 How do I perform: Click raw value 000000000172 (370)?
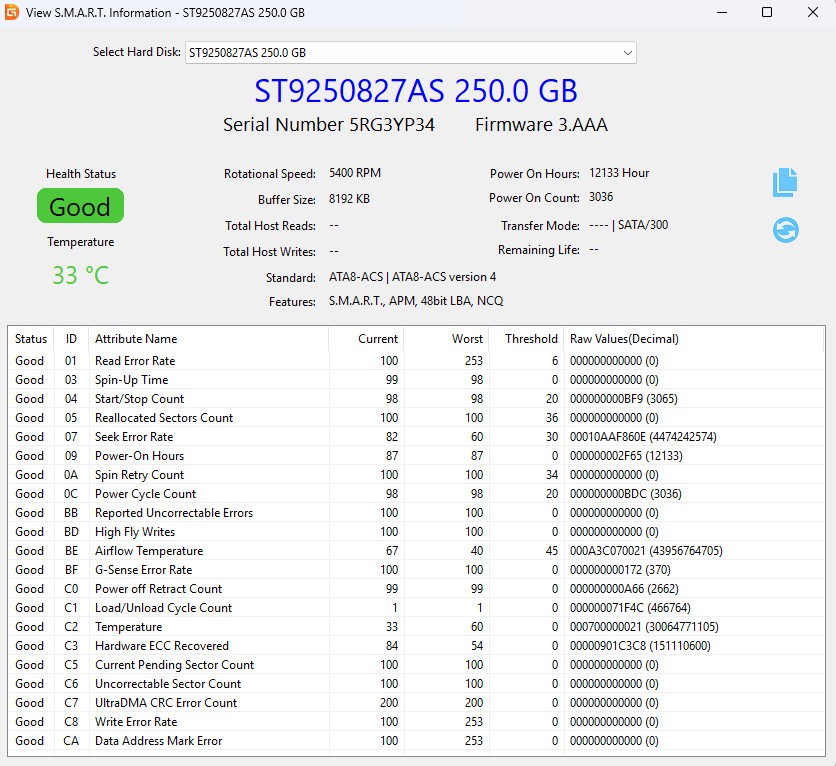tap(620, 570)
